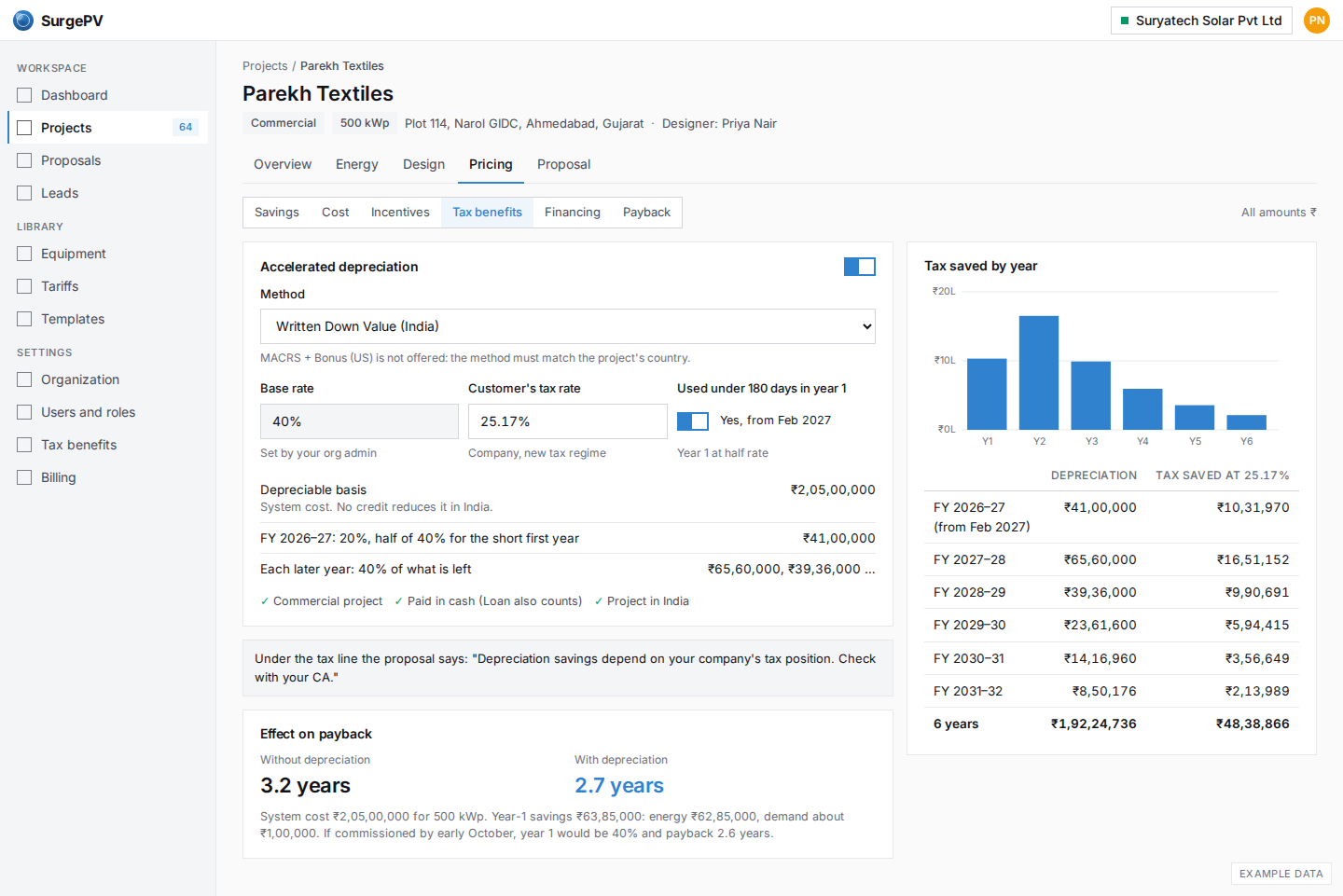Switch to the Financing sub-tab
The image size is (1343, 896).
[573, 213]
